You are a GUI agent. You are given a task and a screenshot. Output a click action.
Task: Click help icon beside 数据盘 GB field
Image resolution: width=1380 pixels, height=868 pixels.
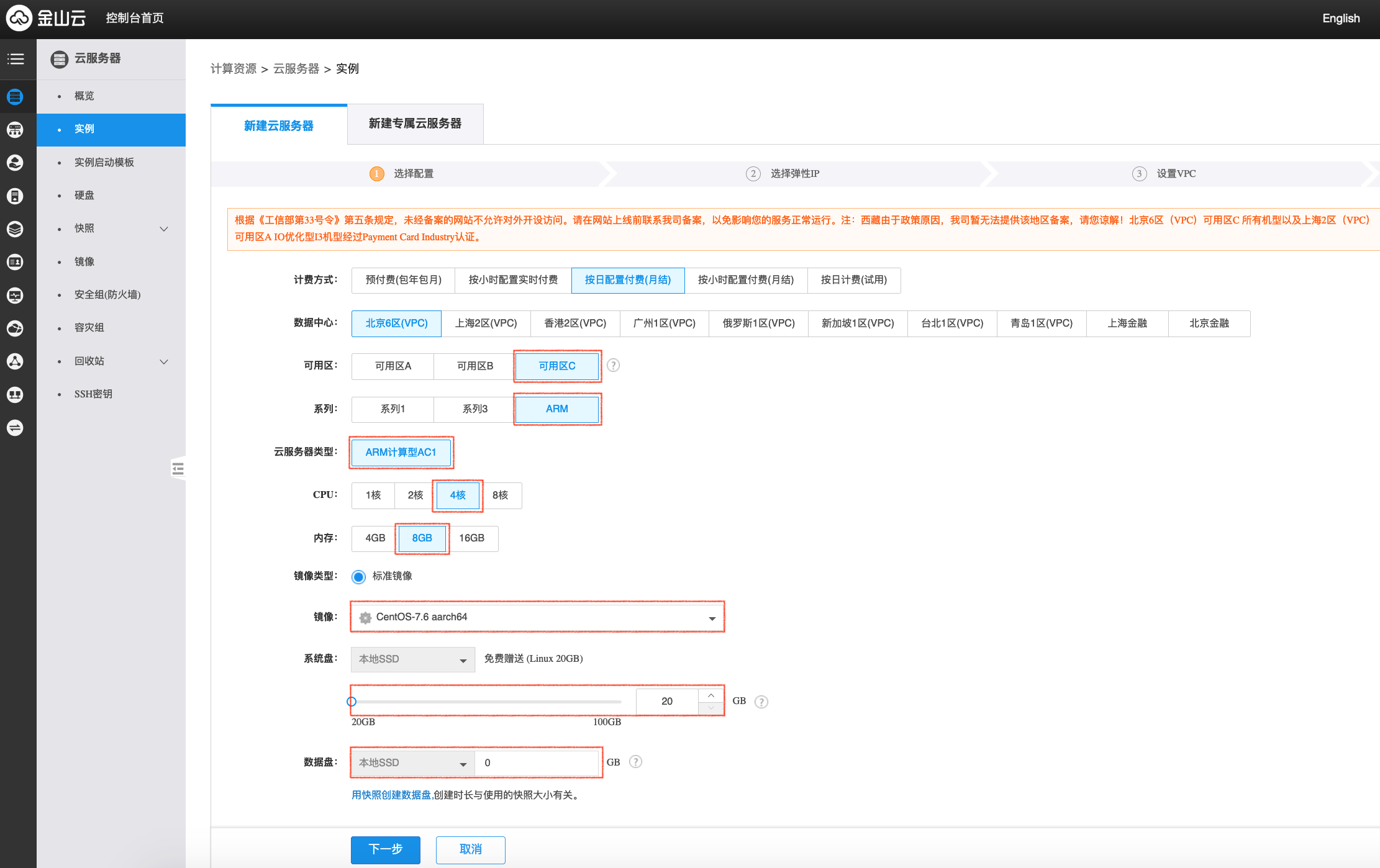coord(635,762)
